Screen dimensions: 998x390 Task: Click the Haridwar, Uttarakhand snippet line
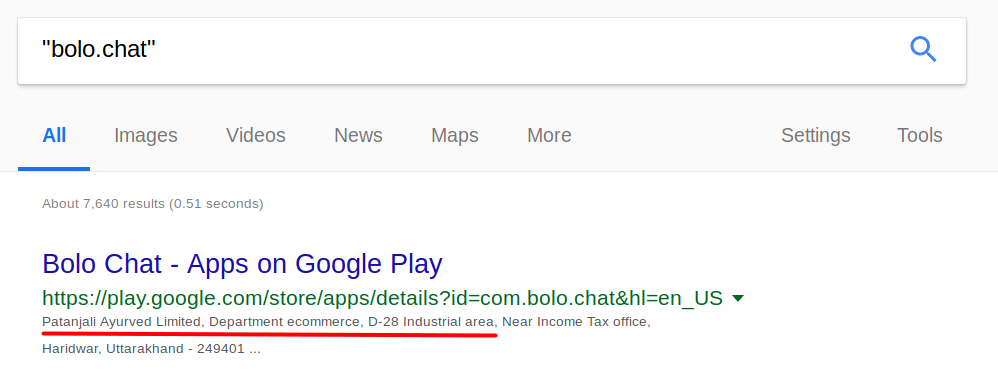pyautogui.click(x=151, y=349)
